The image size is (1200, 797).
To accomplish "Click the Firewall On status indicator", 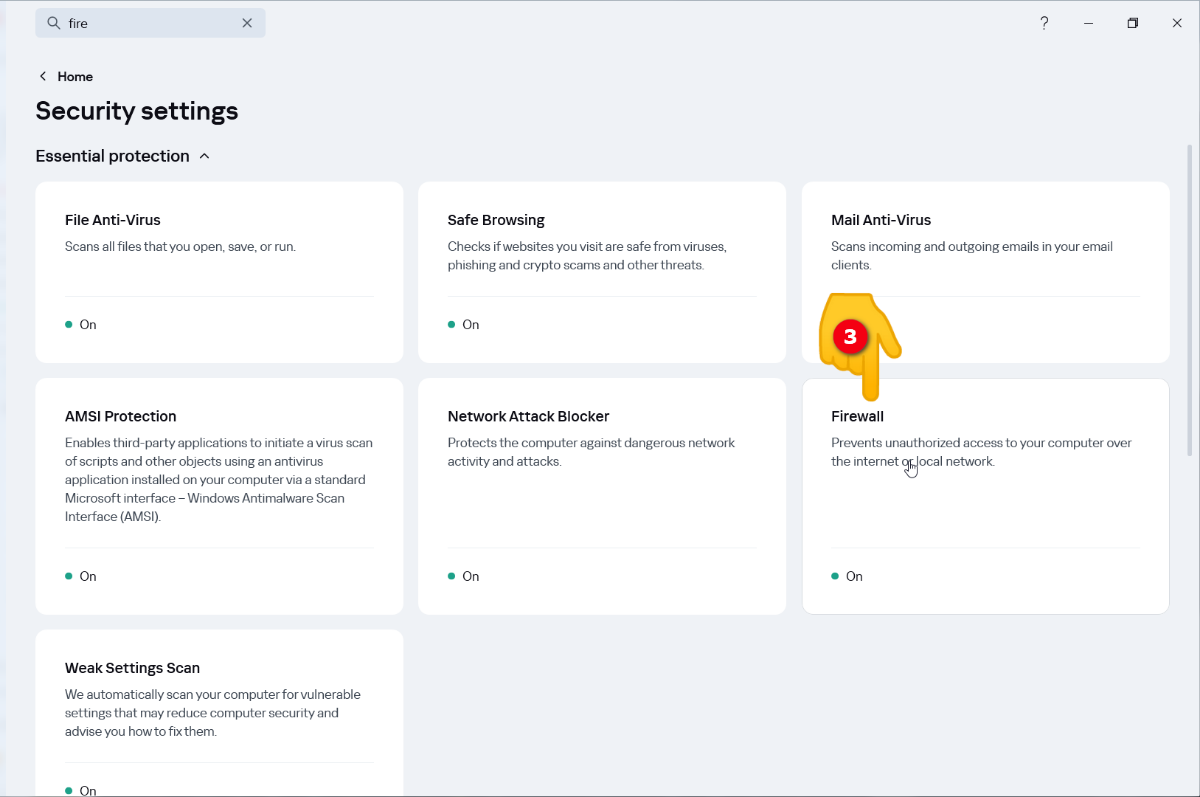I will pyautogui.click(x=848, y=576).
